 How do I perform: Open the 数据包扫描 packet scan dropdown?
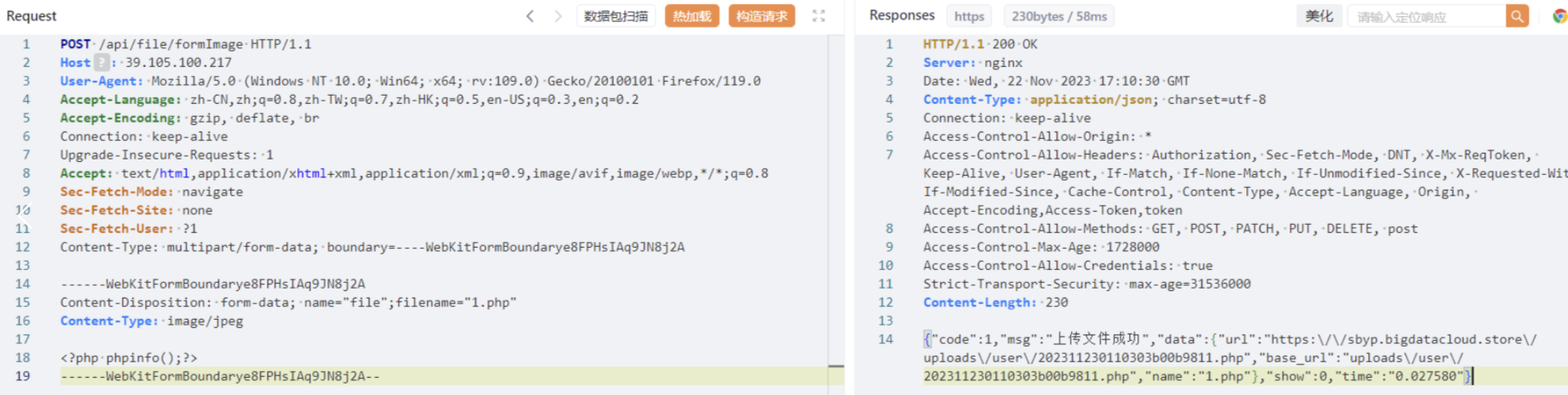(x=616, y=16)
